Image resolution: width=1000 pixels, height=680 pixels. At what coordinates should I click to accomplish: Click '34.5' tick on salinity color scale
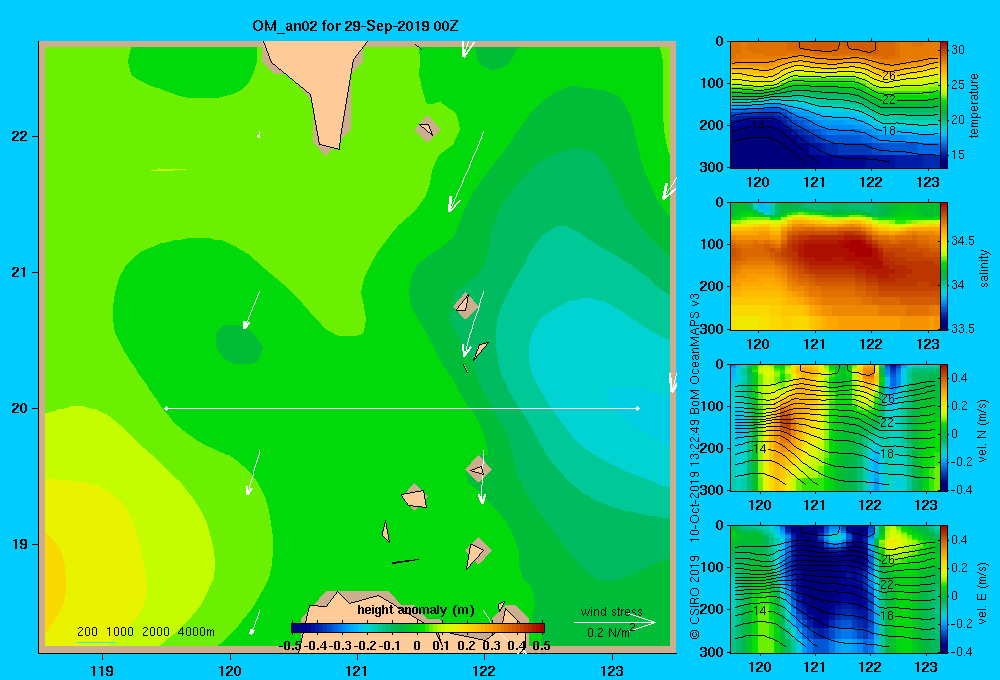click(963, 240)
